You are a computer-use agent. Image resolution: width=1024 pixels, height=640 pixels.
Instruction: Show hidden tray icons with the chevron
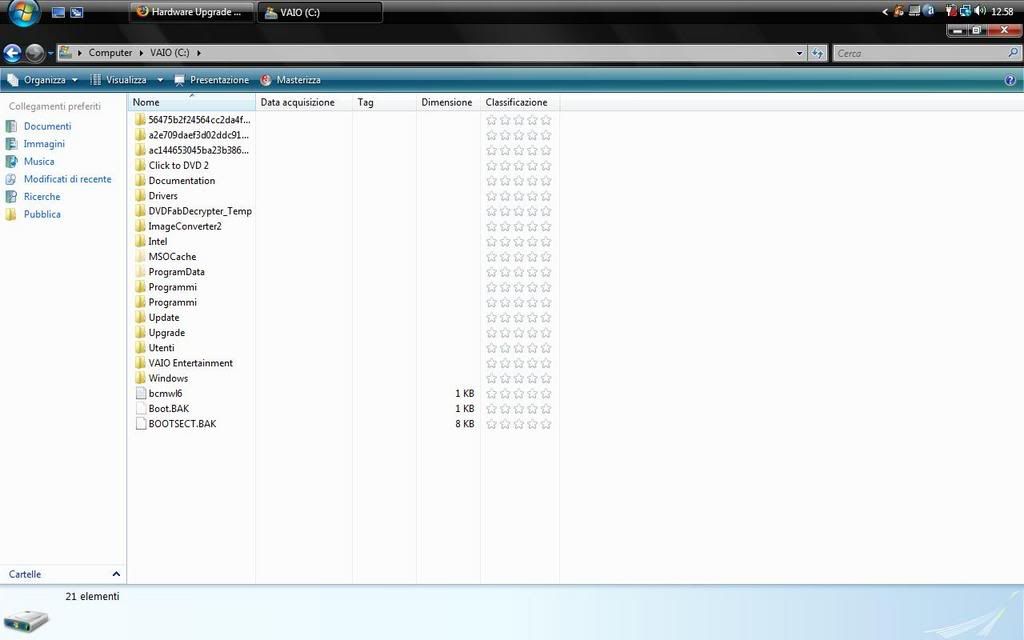pyautogui.click(x=885, y=11)
